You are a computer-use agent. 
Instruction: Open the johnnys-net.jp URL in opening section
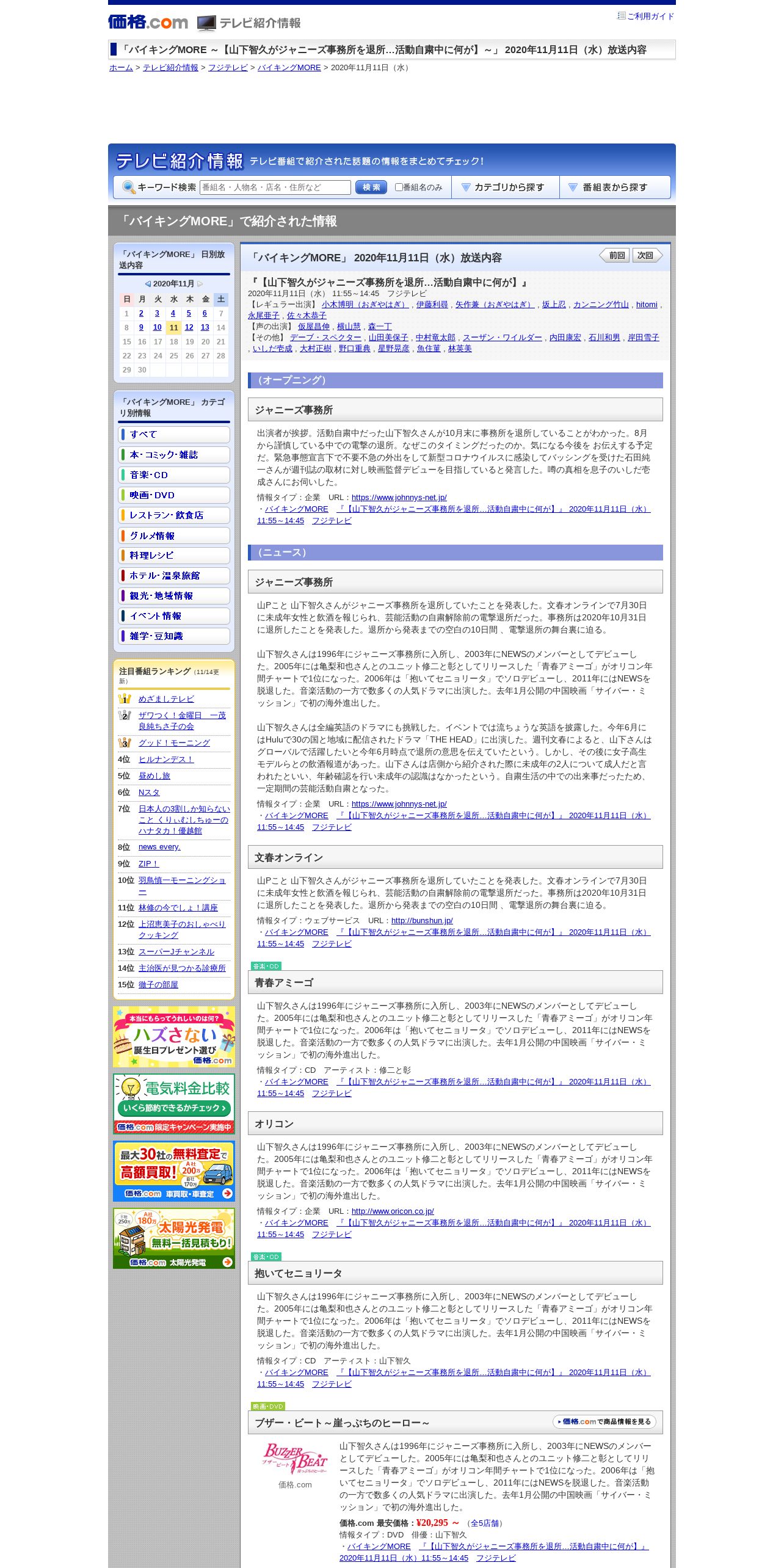tap(399, 498)
